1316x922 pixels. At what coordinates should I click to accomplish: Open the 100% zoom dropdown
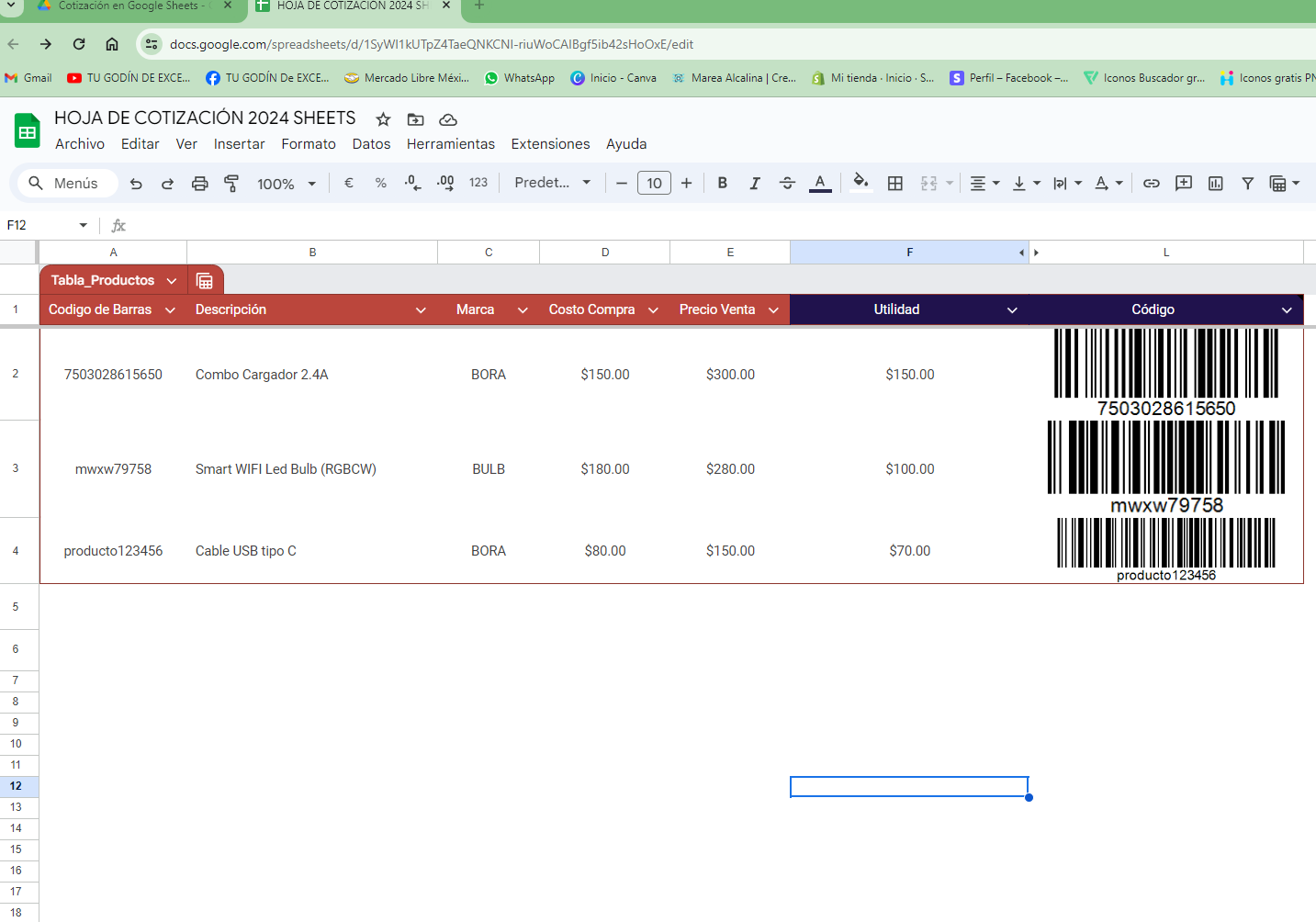tap(287, 184)
